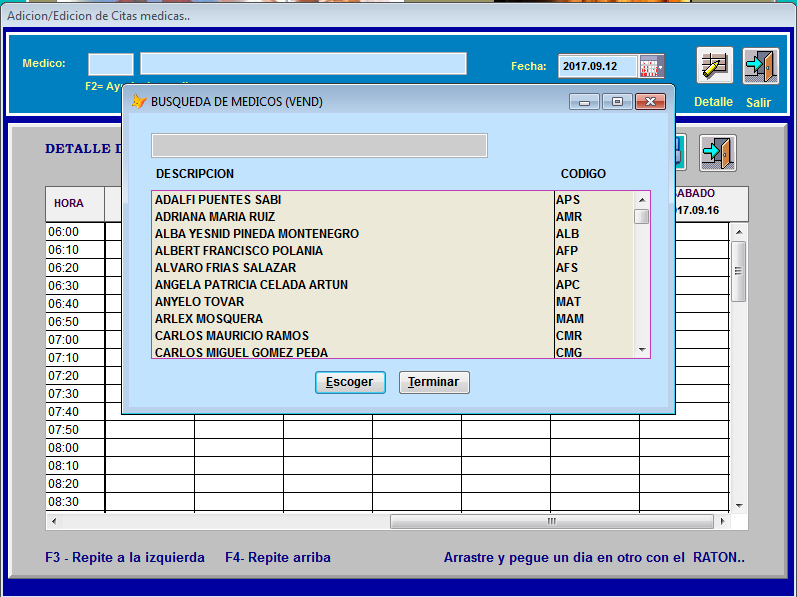Click the doctor list scroll down arrow

click(642, 350)
